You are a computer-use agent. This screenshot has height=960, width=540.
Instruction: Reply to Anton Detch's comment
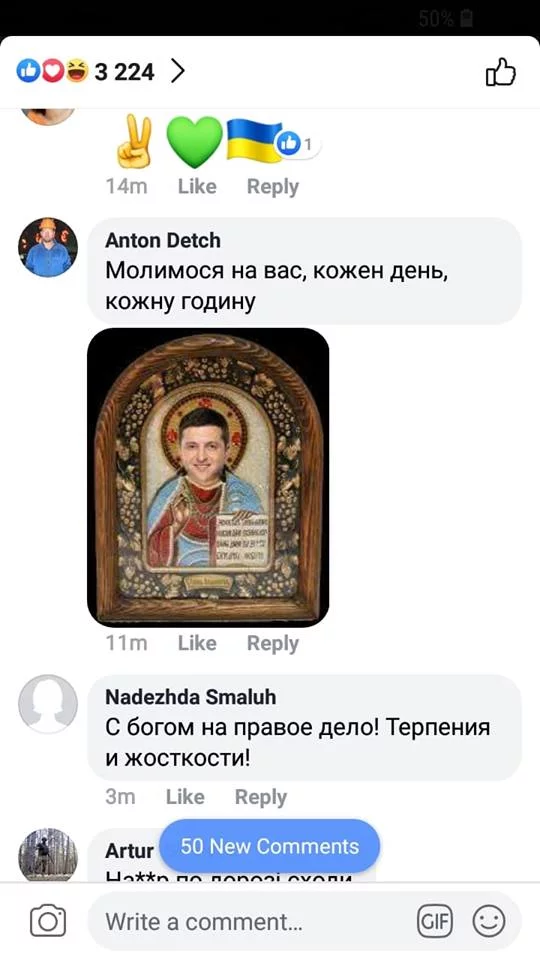click(273, 643)
